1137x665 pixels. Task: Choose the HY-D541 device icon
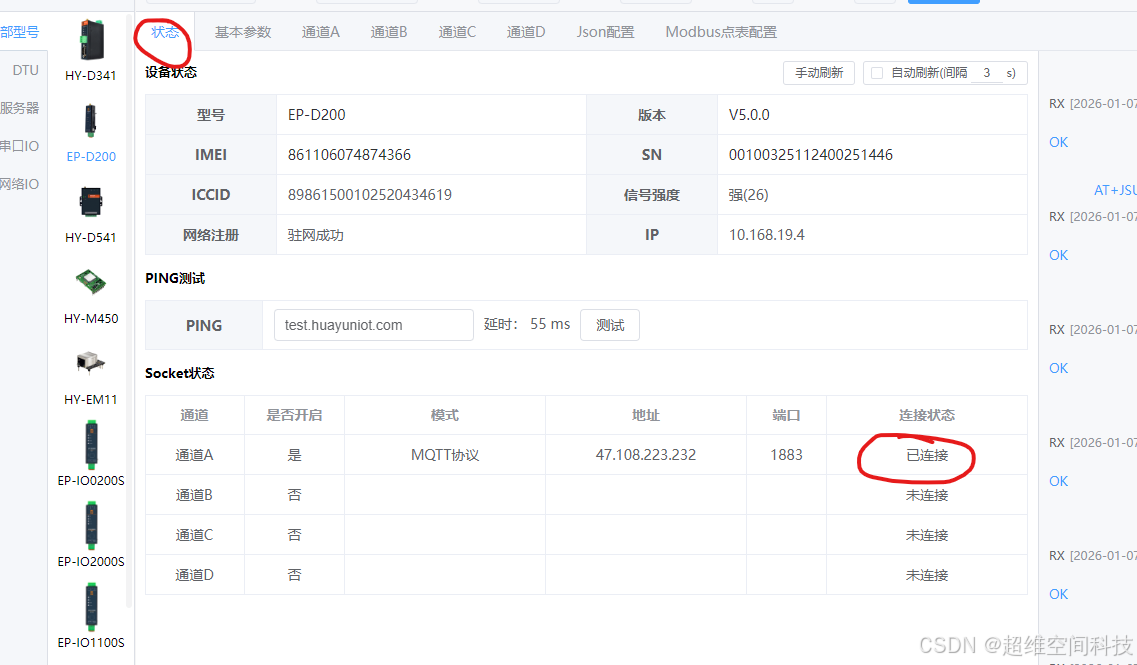[91, 202]
